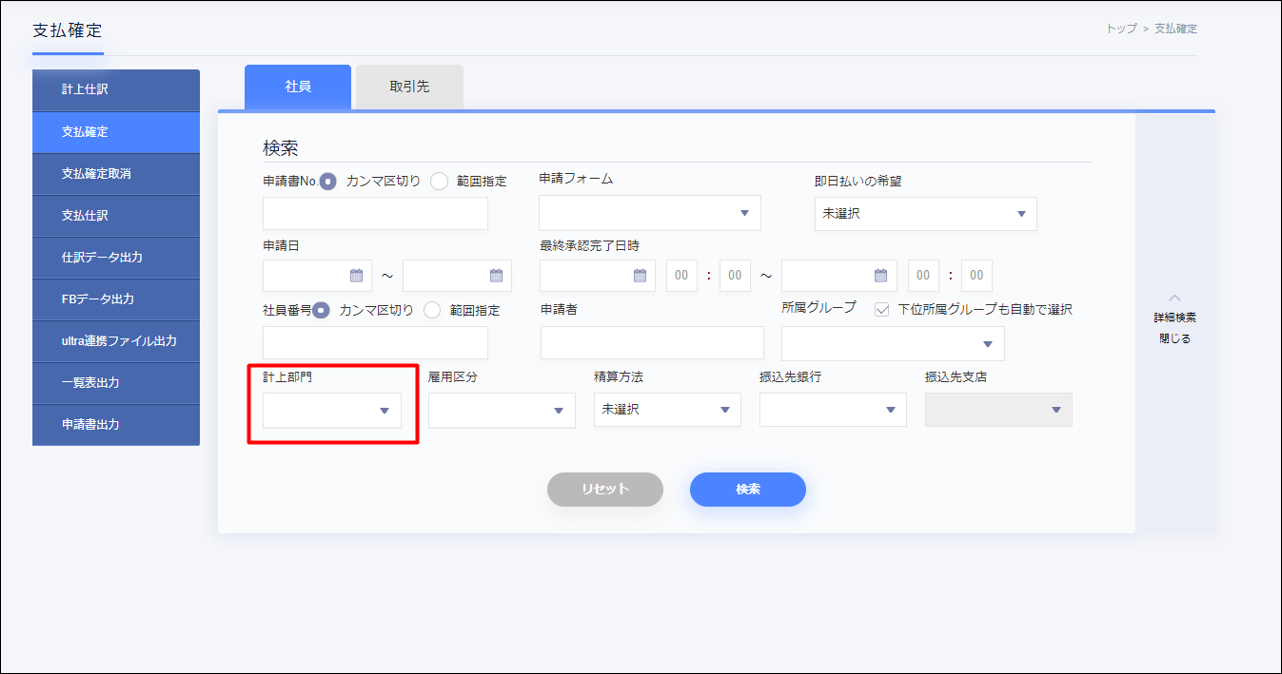This screenshot has height=674, width=1282.
Task: Click the 検索 button
Action: click(x=747, y=489)
